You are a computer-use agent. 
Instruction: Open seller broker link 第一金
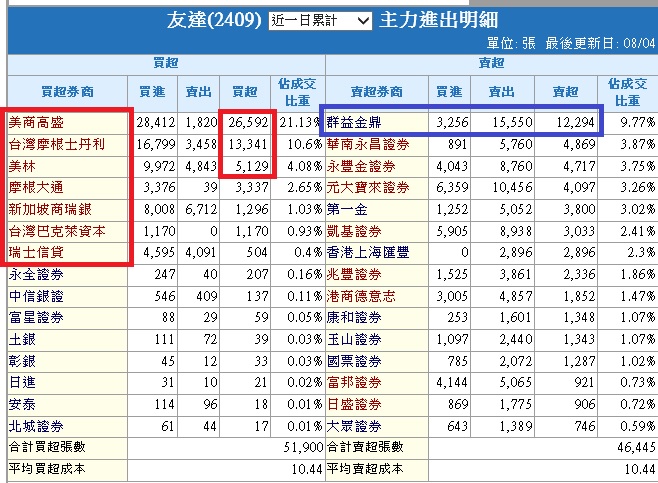tap(347, 209)
